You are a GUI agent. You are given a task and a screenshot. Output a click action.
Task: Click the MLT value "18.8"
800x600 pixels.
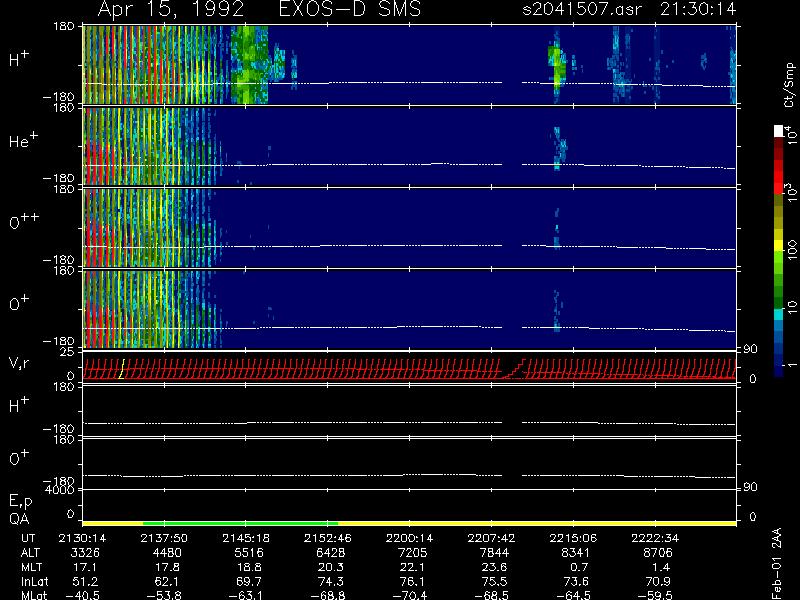pyautogui.click(x=248, y=567)
